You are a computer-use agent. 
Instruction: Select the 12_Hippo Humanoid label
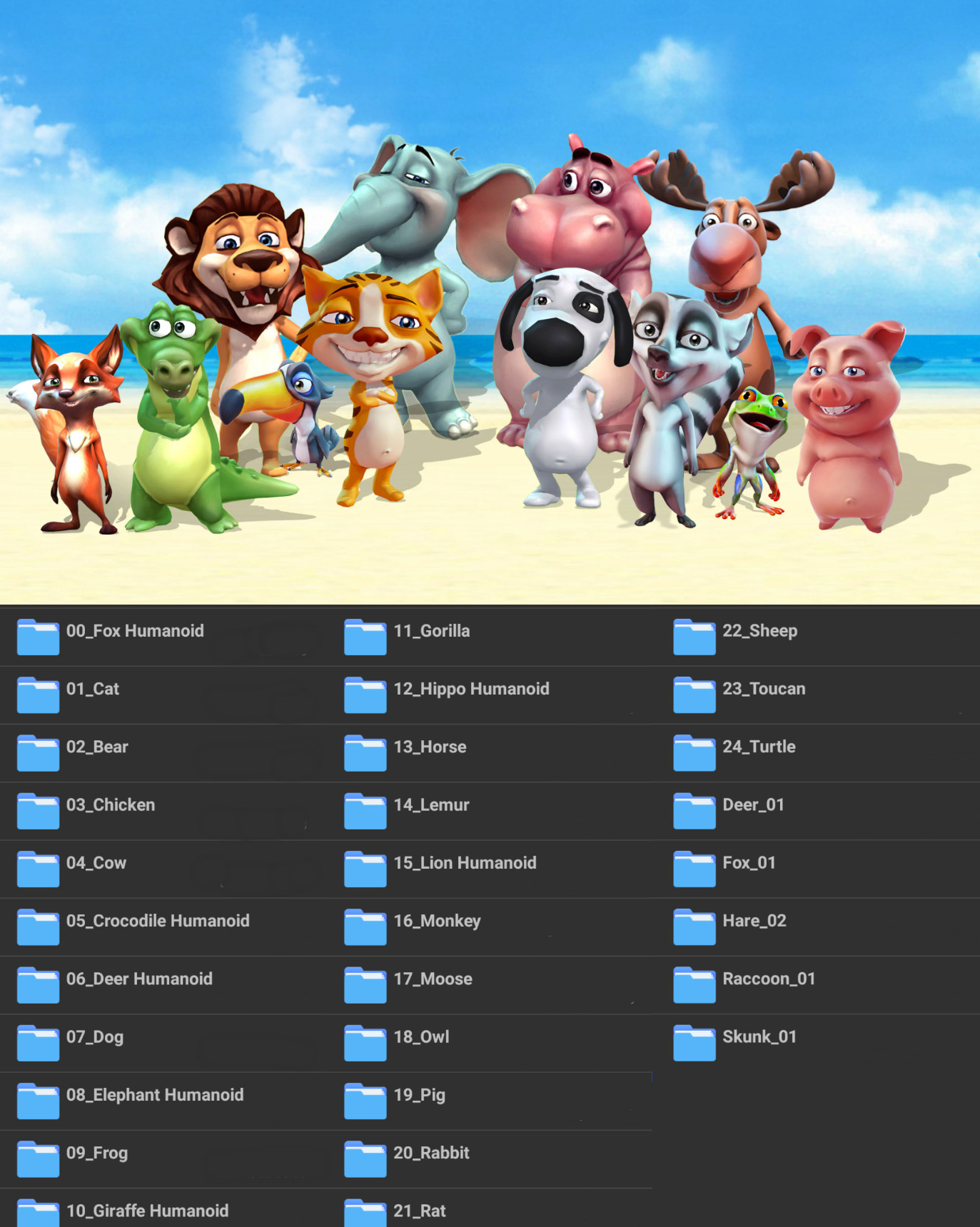point(472,689)
